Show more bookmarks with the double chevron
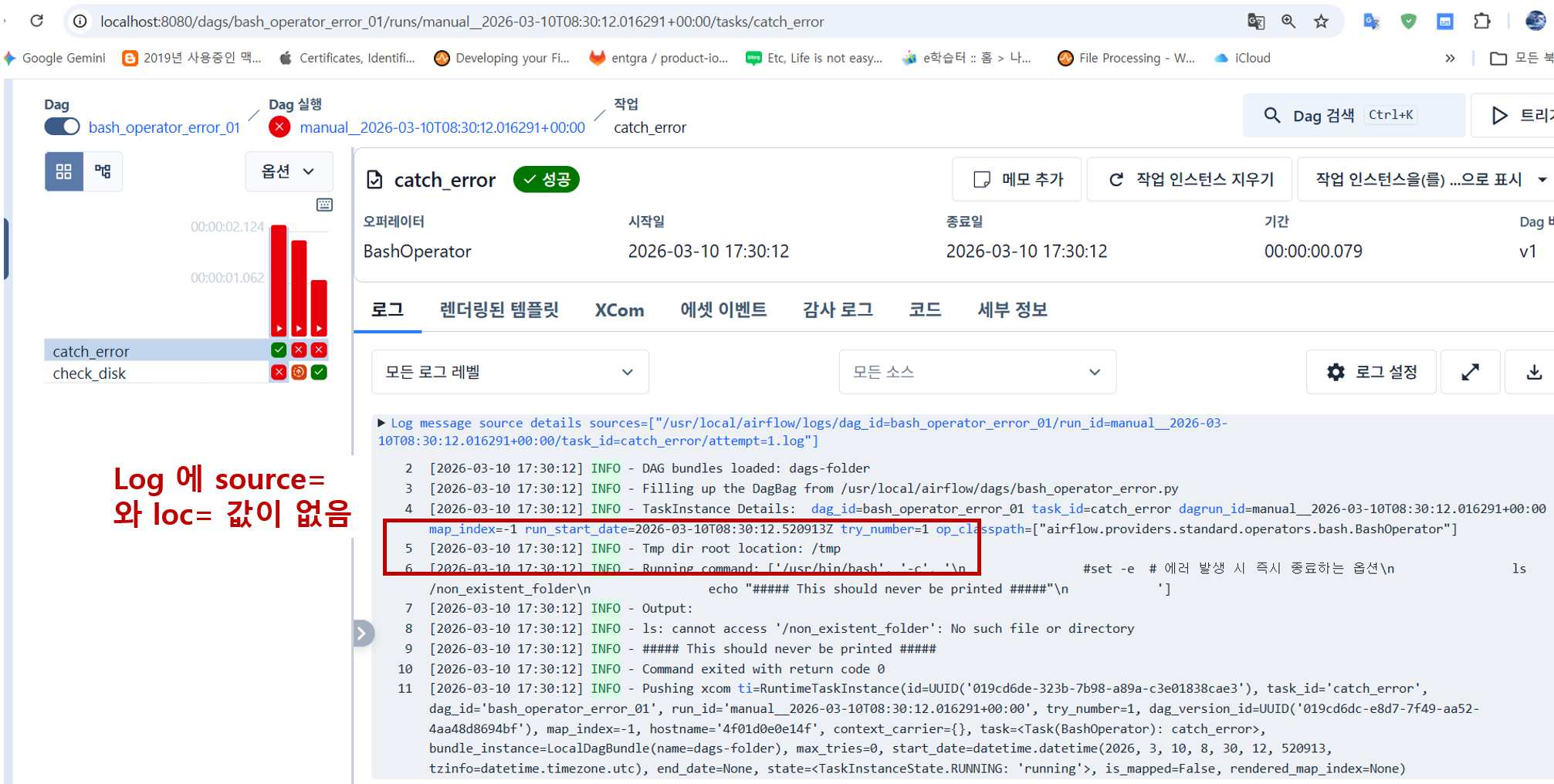 click(x=1450, y=58)
